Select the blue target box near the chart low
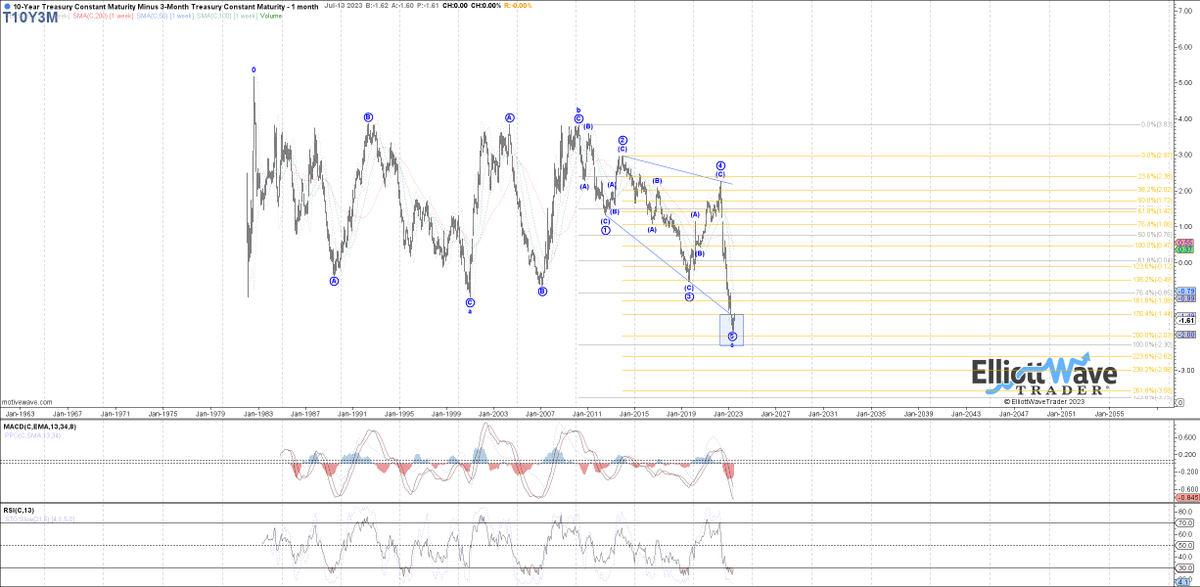 click(732, 330)
